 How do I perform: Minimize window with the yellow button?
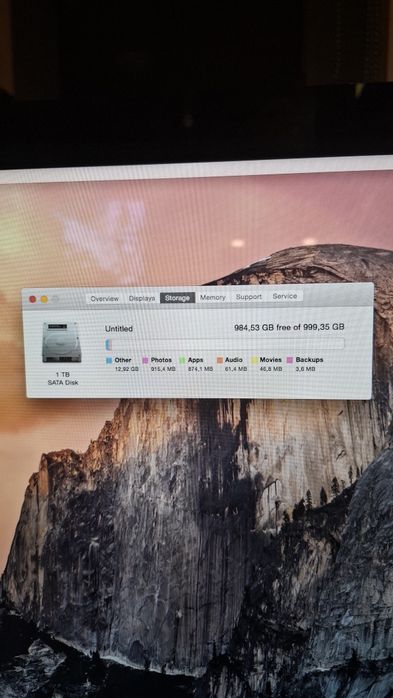click(x=44, y=300)
